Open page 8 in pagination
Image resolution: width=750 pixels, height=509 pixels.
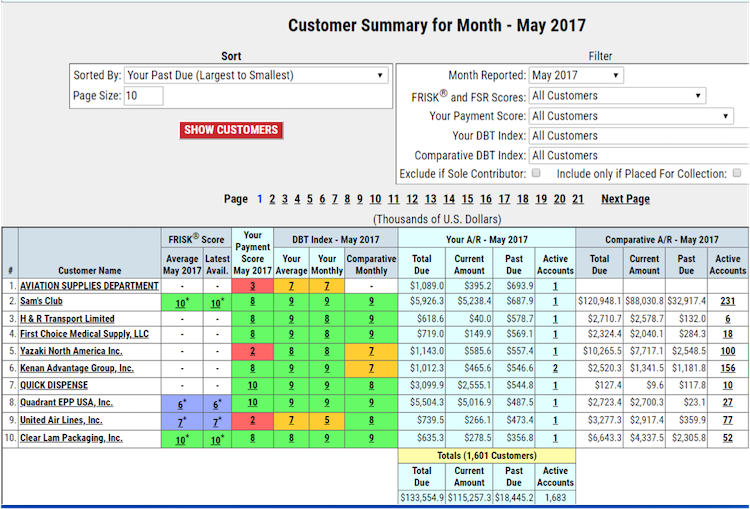[x=347, y=199]
